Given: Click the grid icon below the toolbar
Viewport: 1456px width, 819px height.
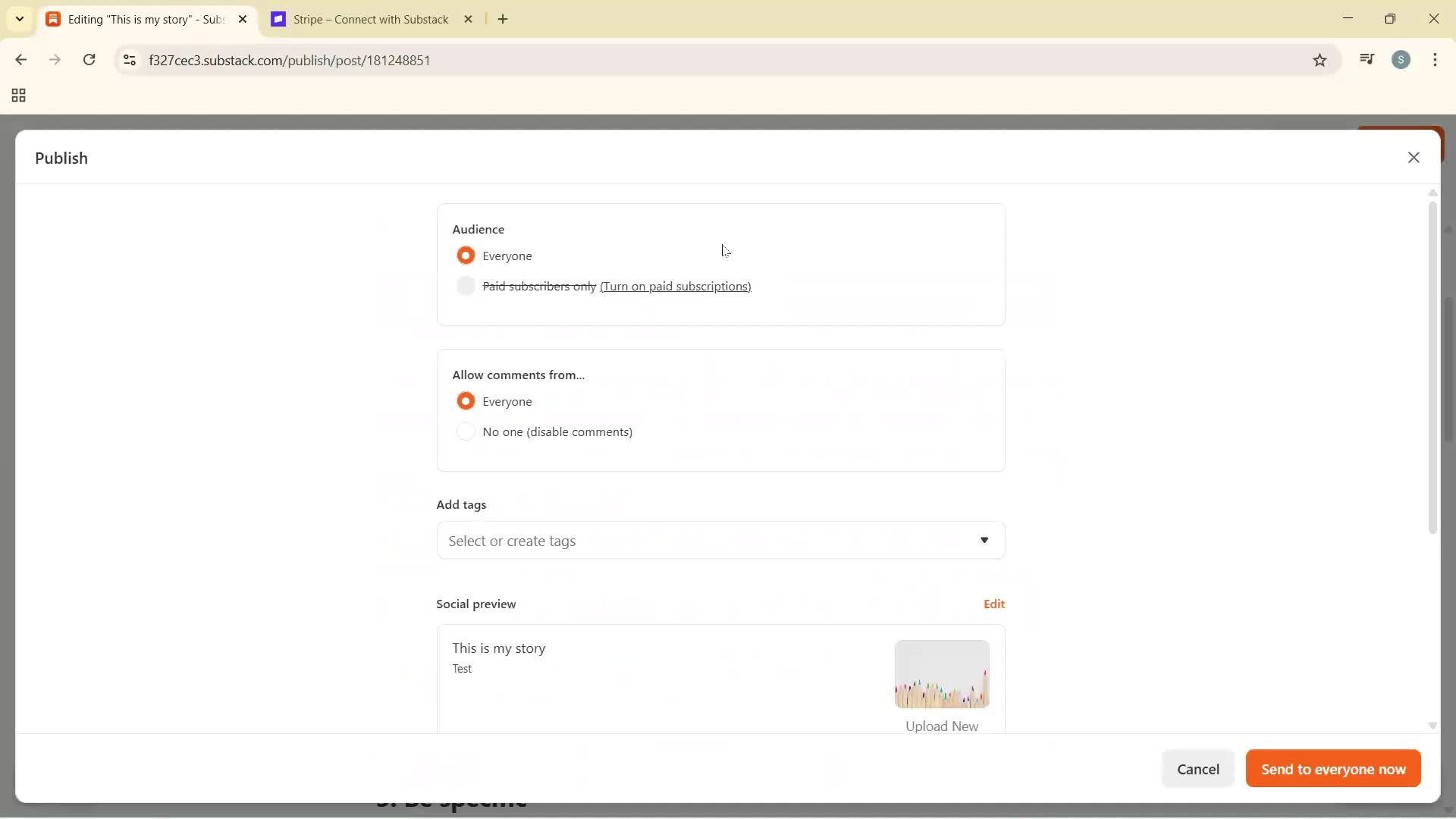Looking at the screenshot, I should (17, 96).
